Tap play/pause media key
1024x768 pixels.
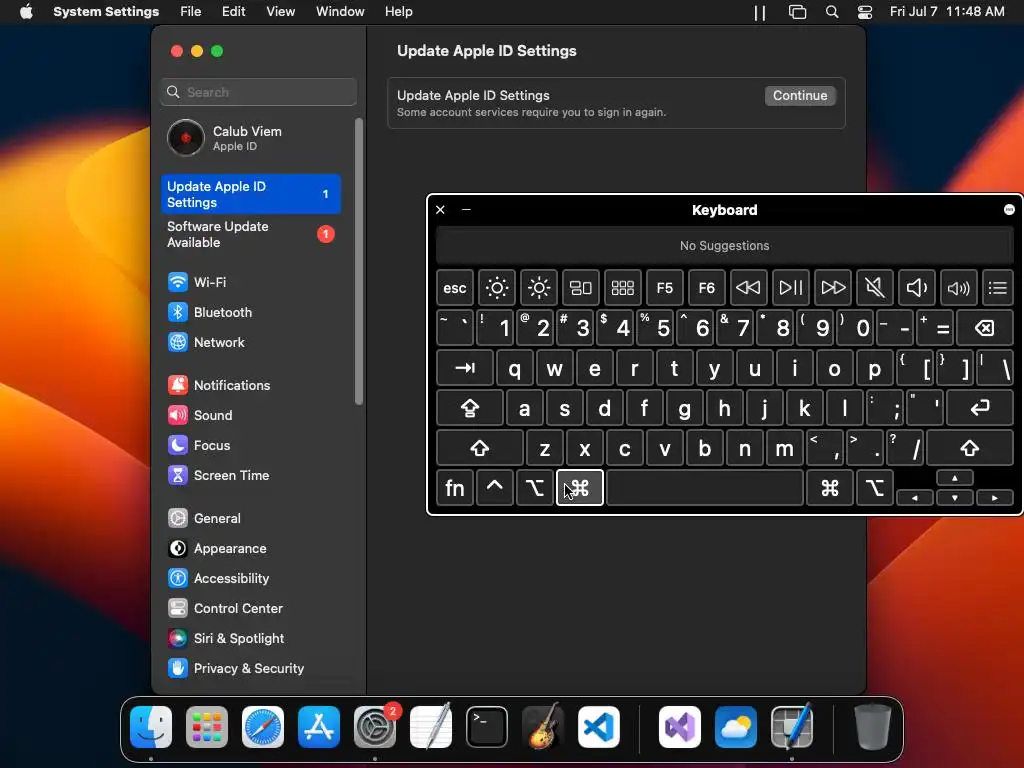(x=791, y=287)
